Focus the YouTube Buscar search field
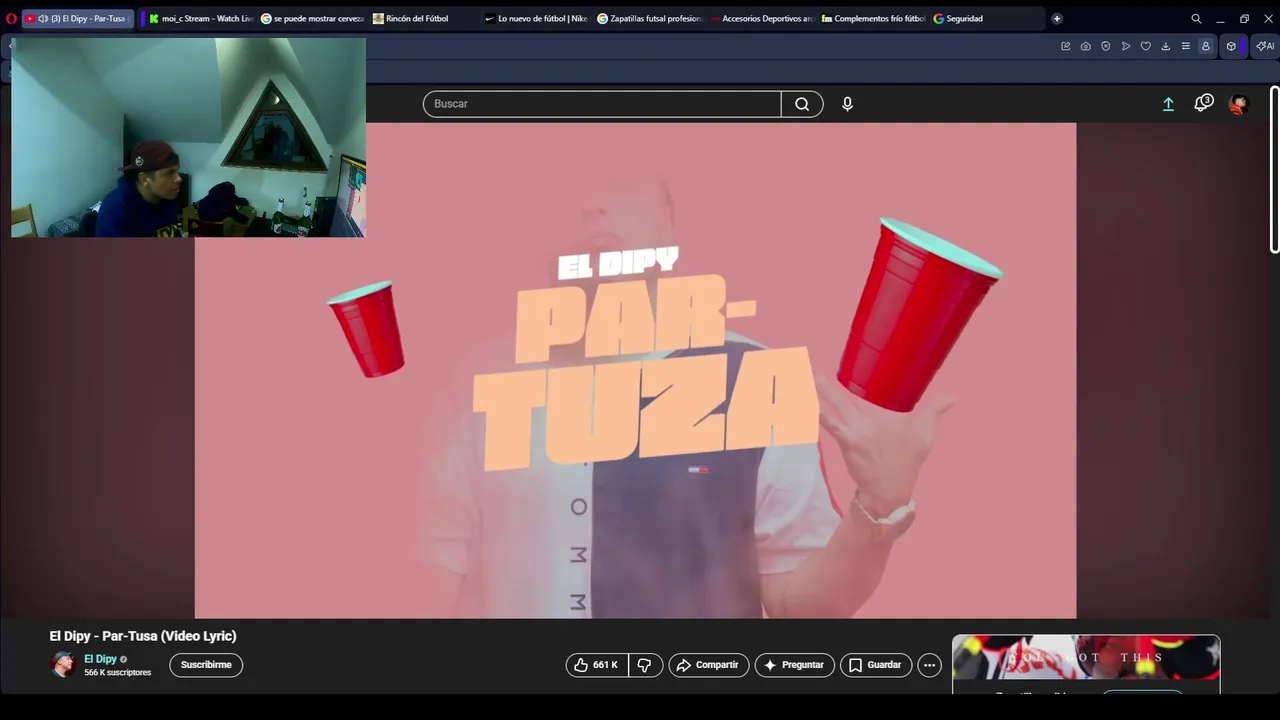Screen dimensions: 1280x720 click(602, 104)
